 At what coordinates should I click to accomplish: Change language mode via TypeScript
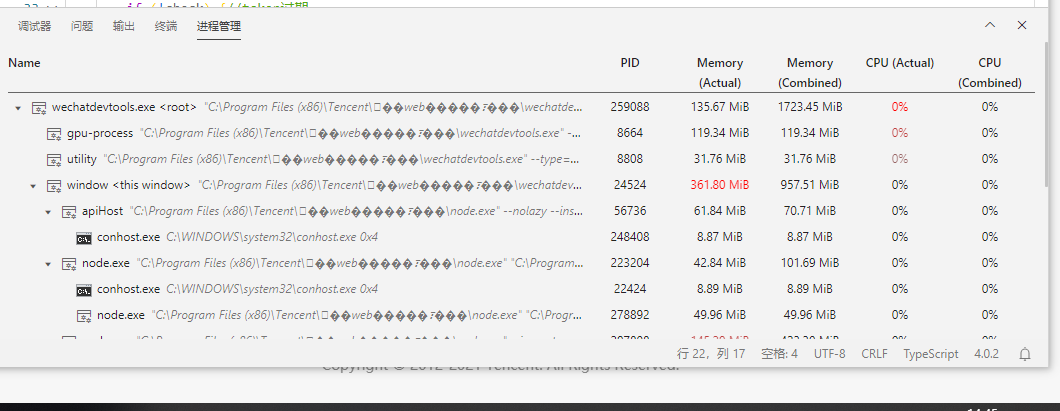tap(931, 354)
